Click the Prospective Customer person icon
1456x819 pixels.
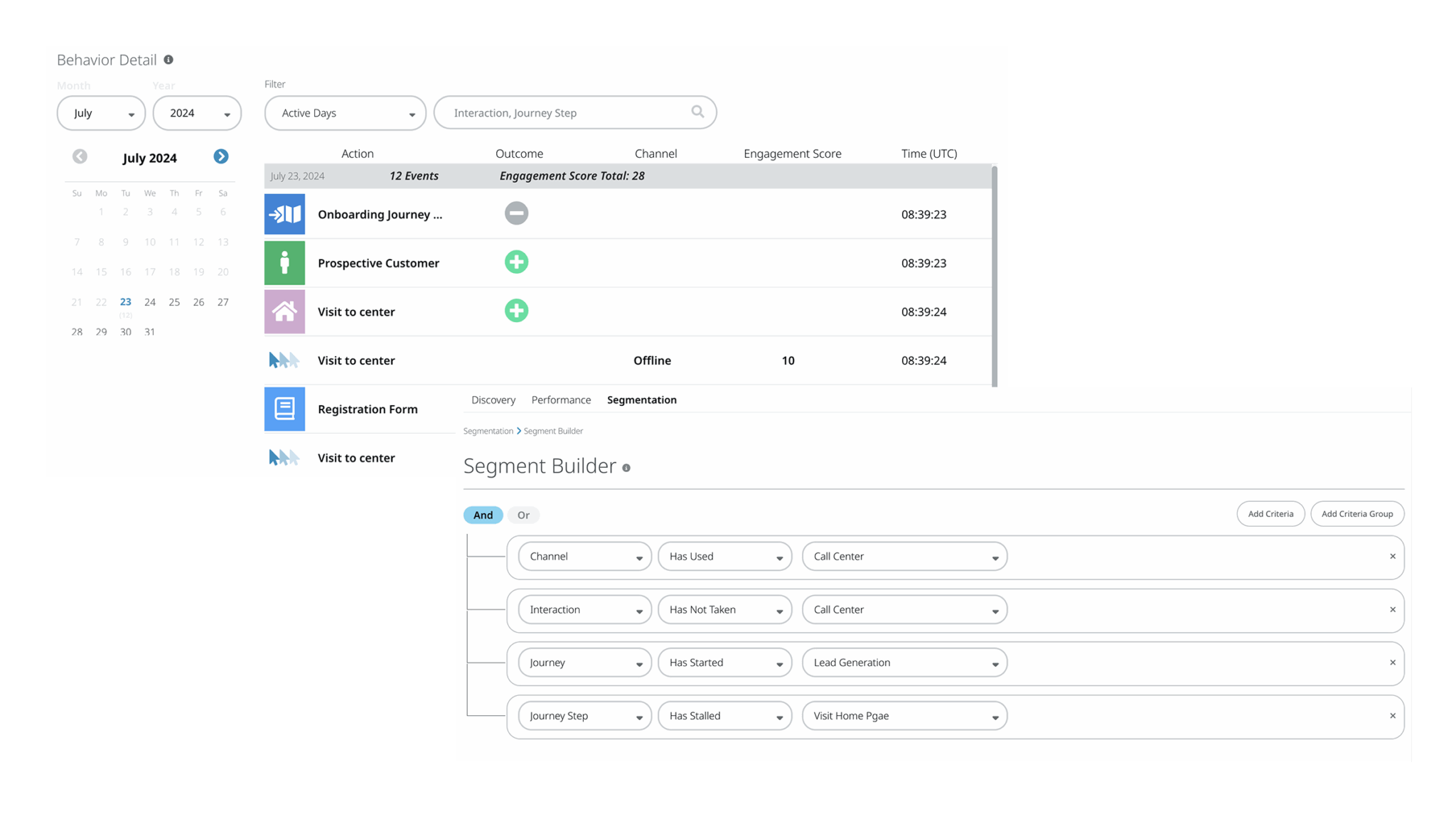point(284,263)
